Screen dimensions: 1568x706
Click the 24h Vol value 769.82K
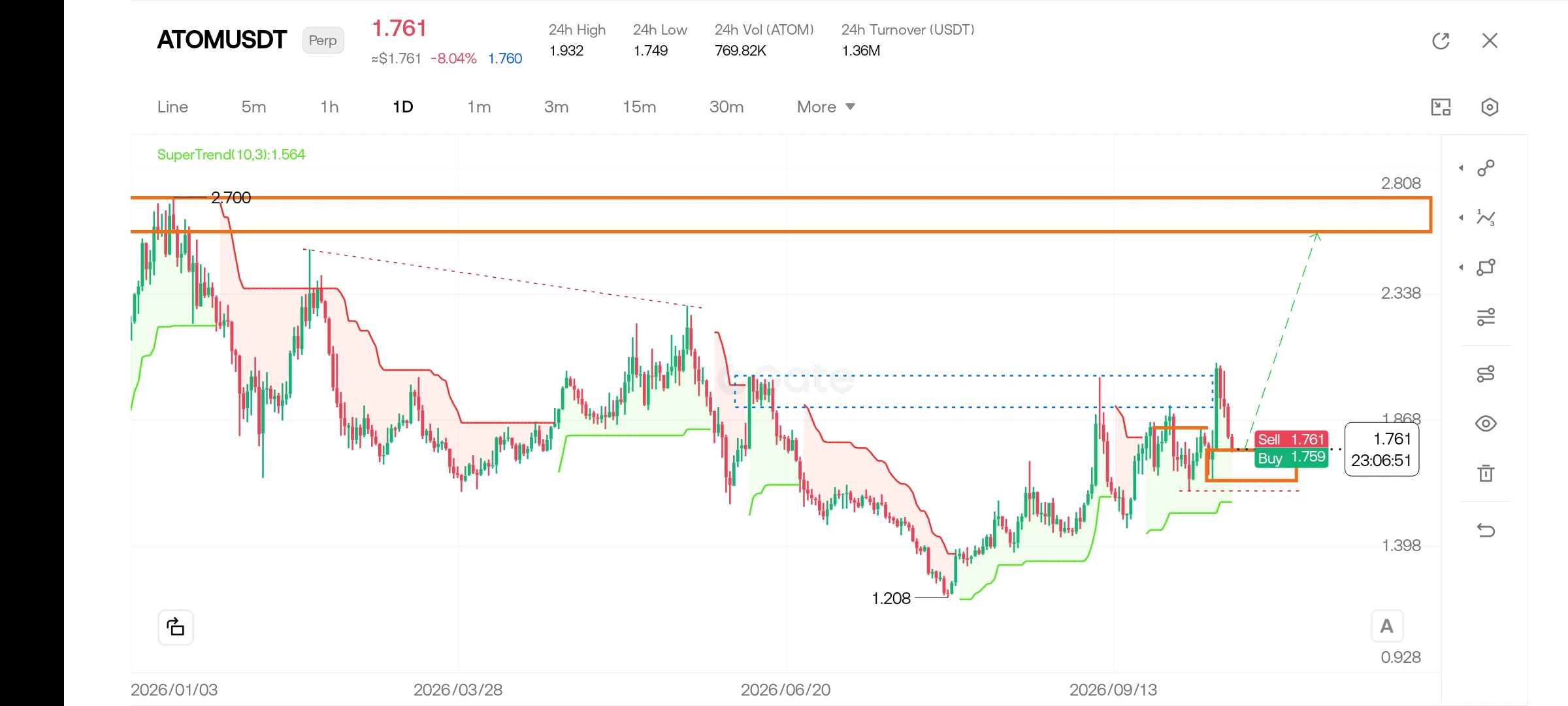[x=740, y=51]
